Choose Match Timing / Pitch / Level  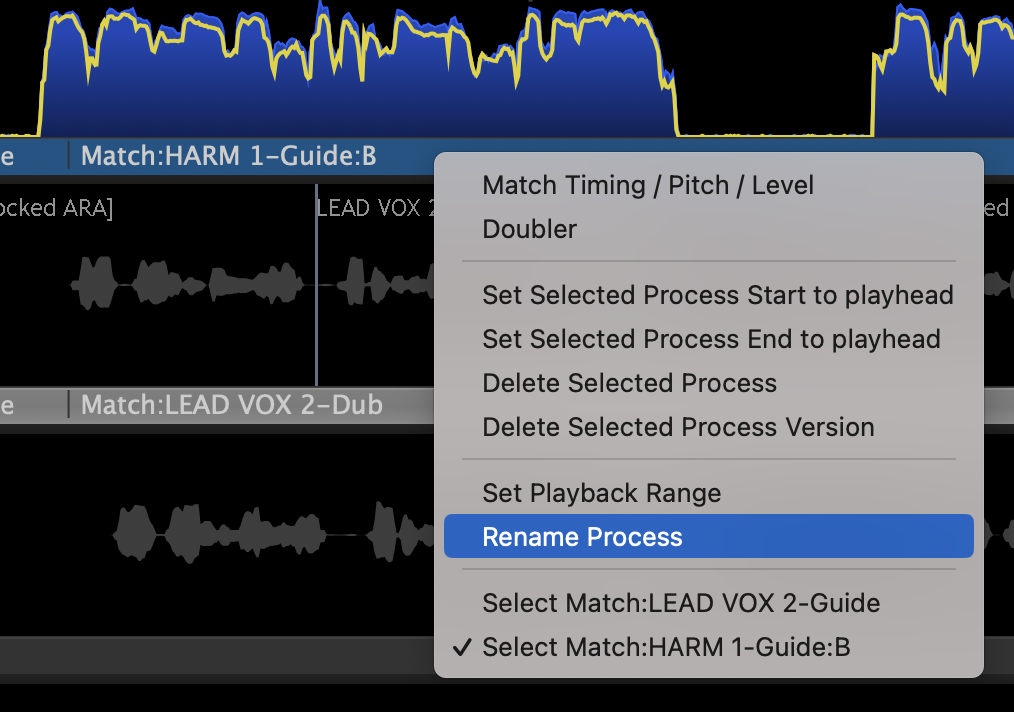(x=647, y=185)
